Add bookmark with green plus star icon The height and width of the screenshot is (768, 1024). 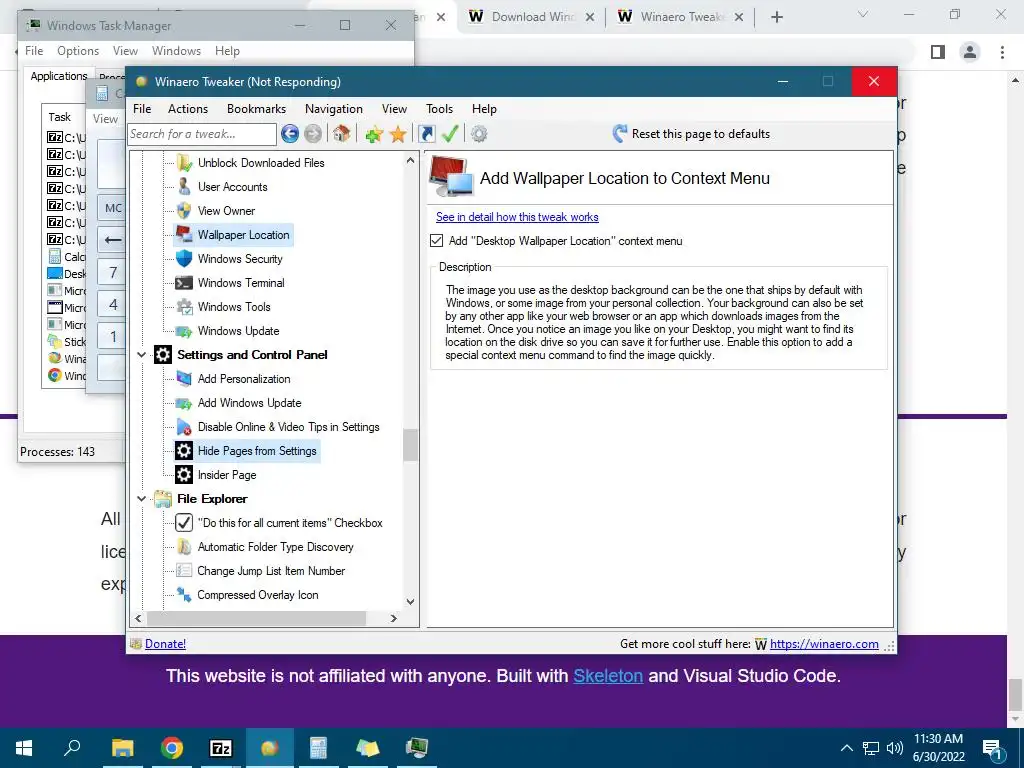(x=374, y=135)
